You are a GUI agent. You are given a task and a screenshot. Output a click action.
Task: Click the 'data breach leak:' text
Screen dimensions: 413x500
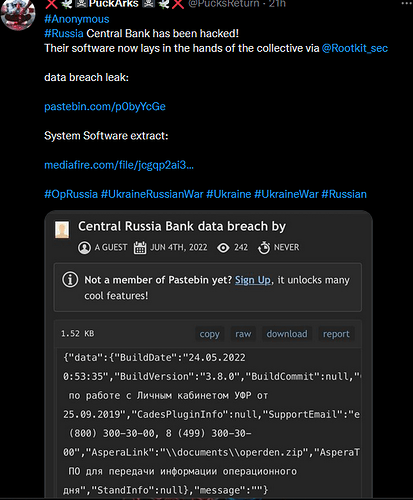pos(86,77)
